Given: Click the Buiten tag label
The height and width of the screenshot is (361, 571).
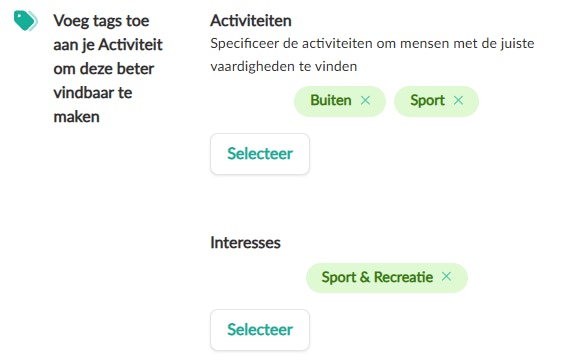Looking at the screenshot, I should tap(331, 100).
